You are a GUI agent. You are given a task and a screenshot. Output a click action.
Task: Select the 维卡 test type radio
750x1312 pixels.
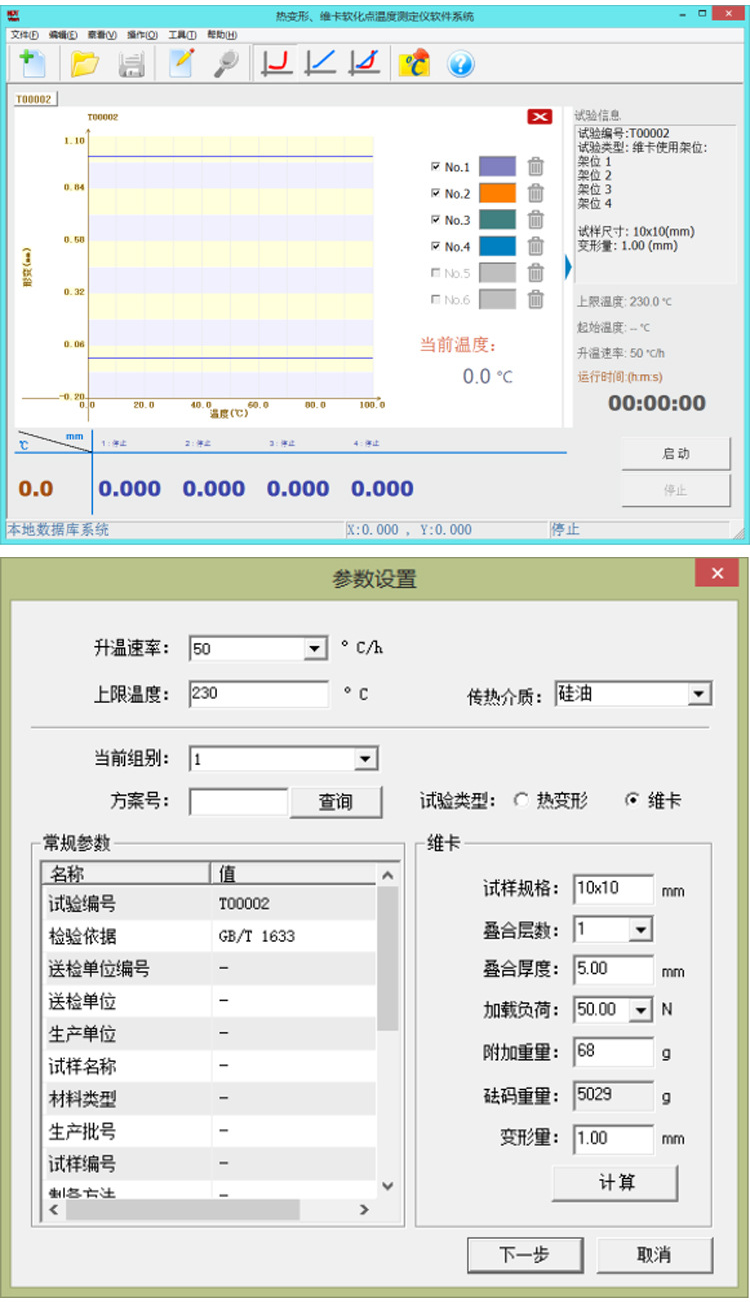tap(631, 801)
